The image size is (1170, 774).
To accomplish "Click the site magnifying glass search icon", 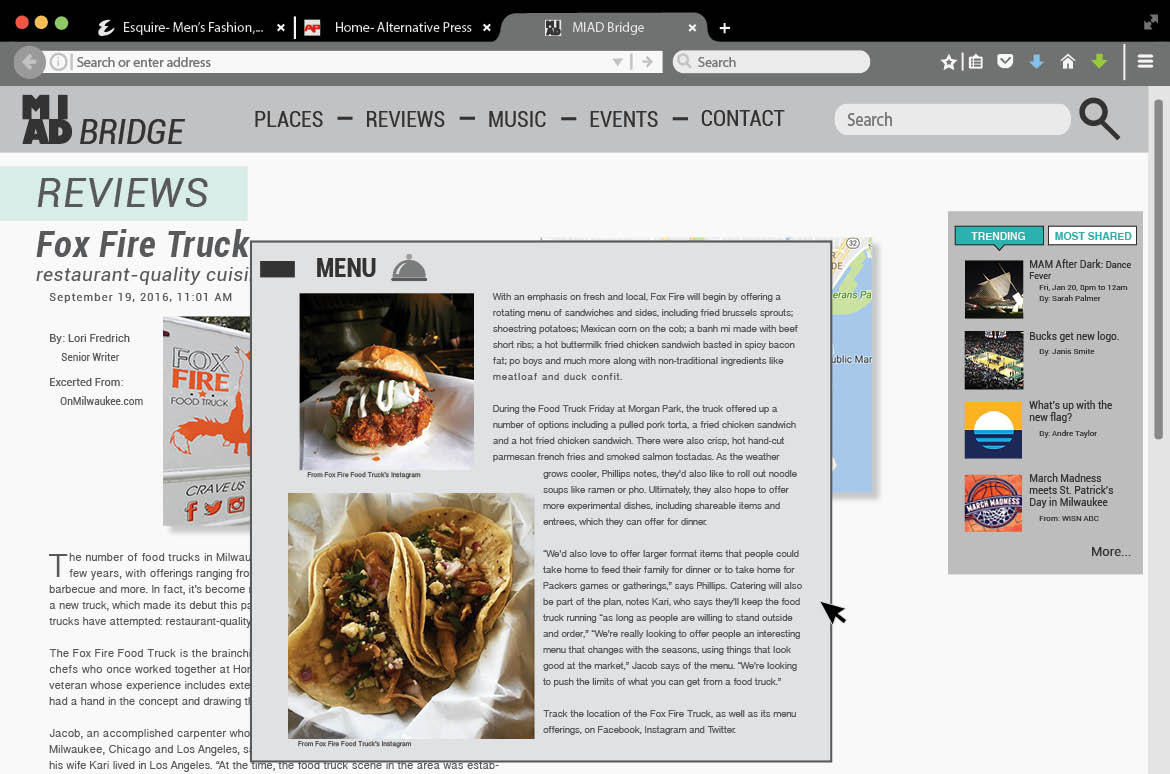I will (x=1100, y=119).
